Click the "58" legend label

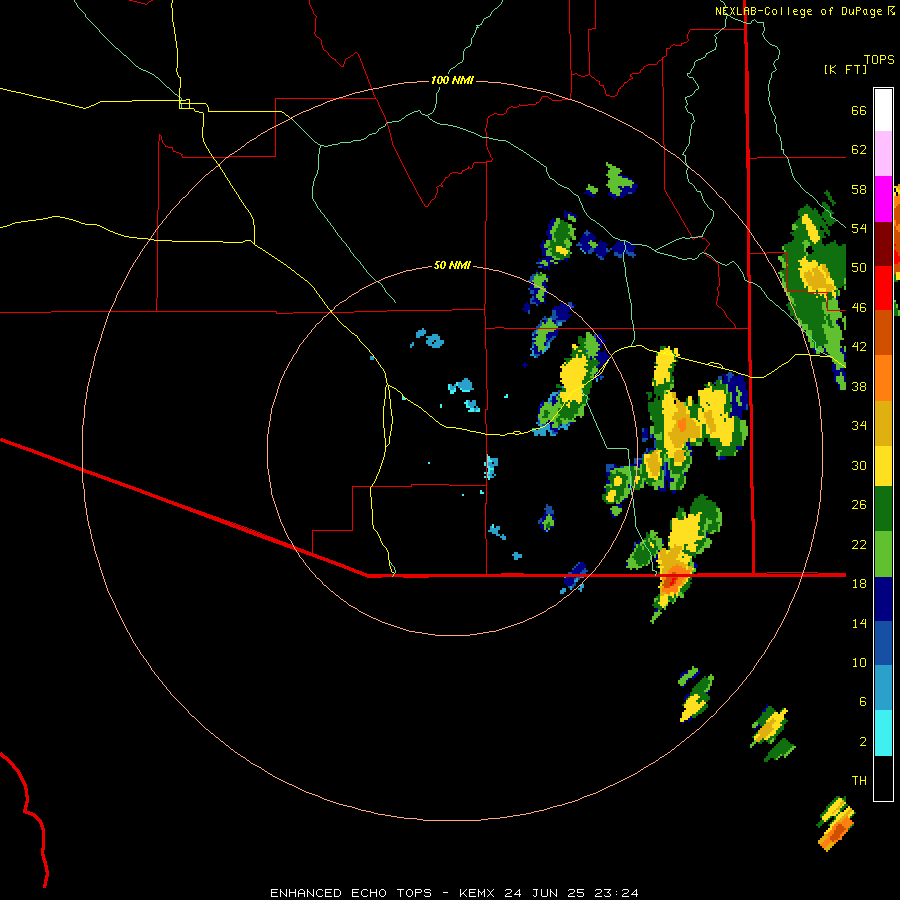(x=859, y=189)
